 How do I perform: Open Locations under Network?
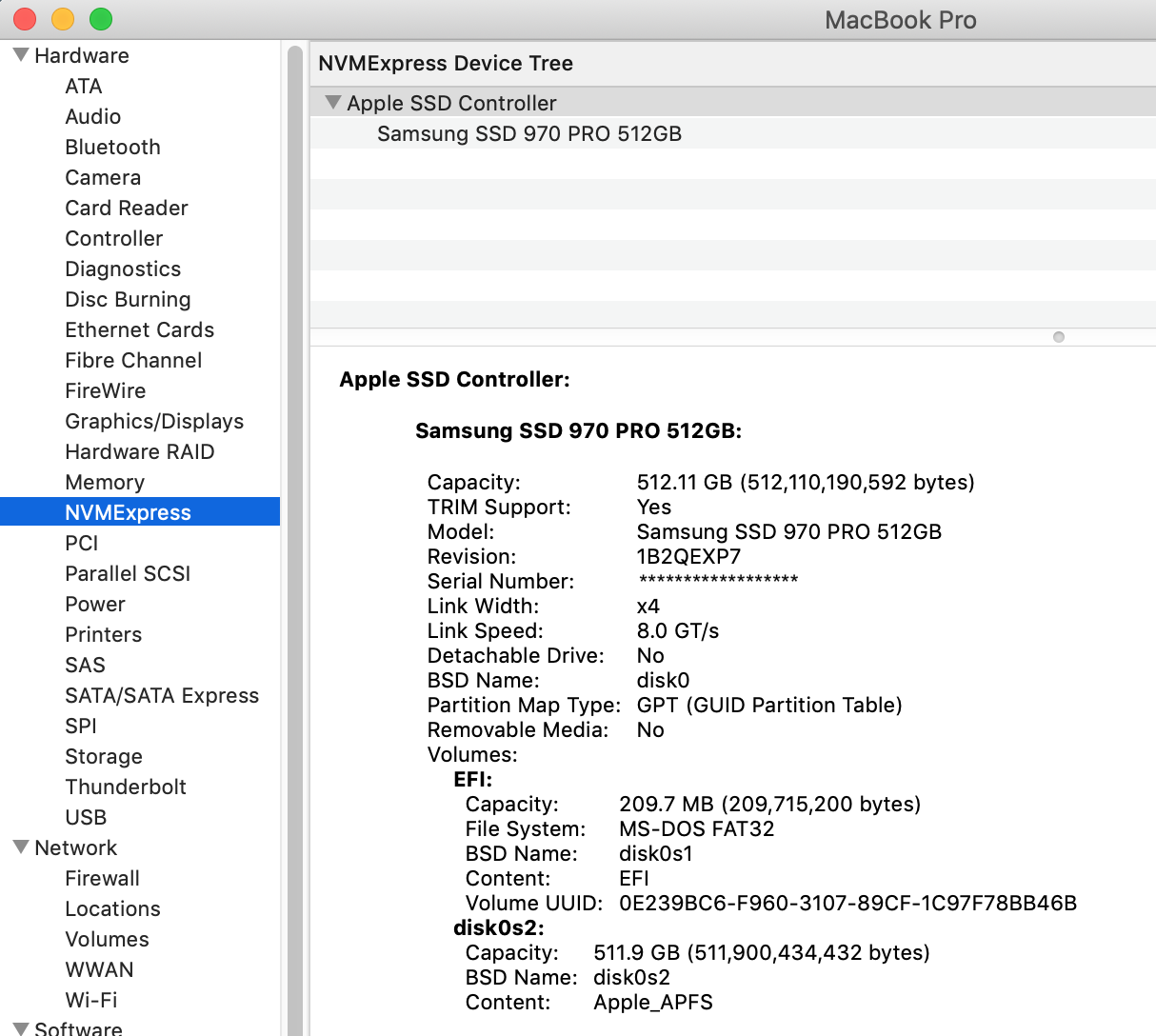(112, 908)
